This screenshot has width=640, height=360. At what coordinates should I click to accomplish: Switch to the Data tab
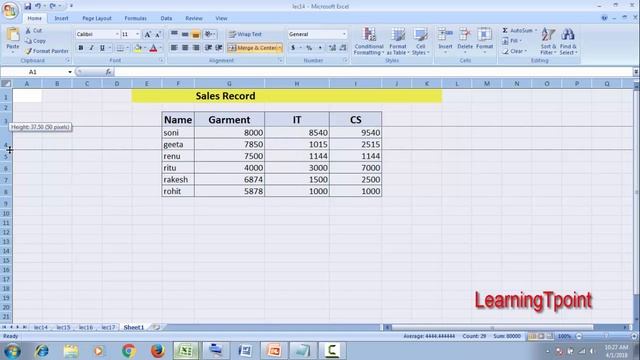[x=166, y=18]
